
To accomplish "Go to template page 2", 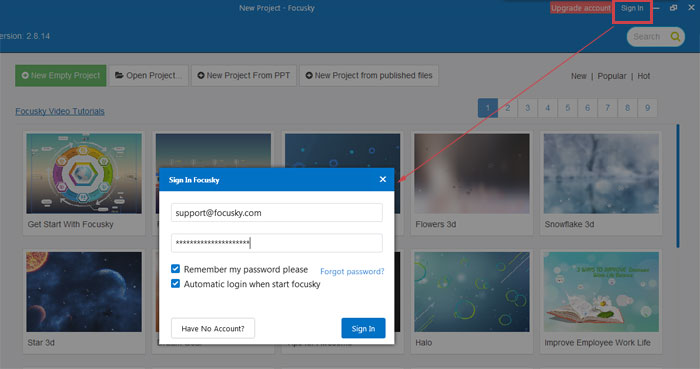I will (x=508, y=108).
